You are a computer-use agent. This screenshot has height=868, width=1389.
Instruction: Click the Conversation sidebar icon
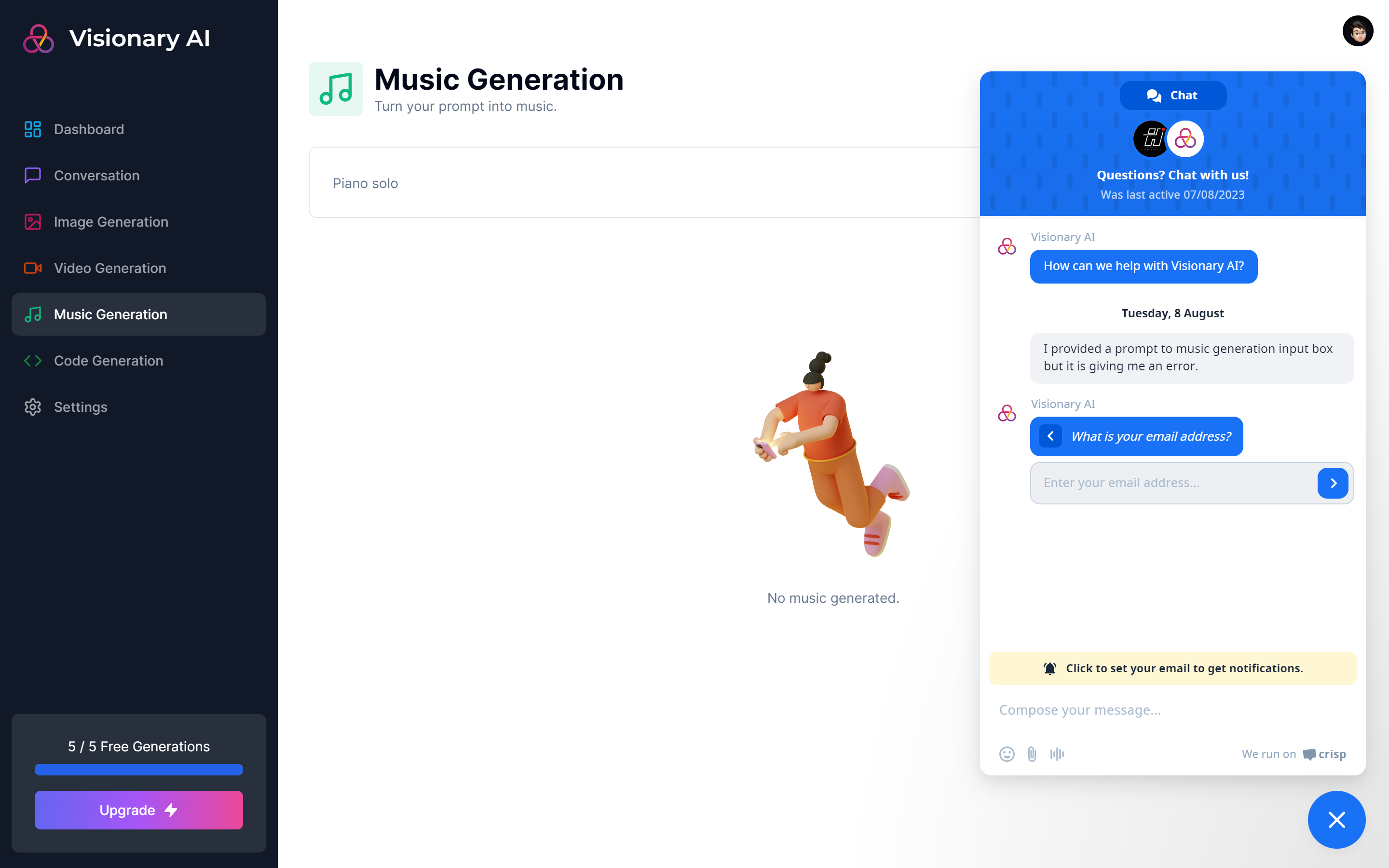(32, 175)
